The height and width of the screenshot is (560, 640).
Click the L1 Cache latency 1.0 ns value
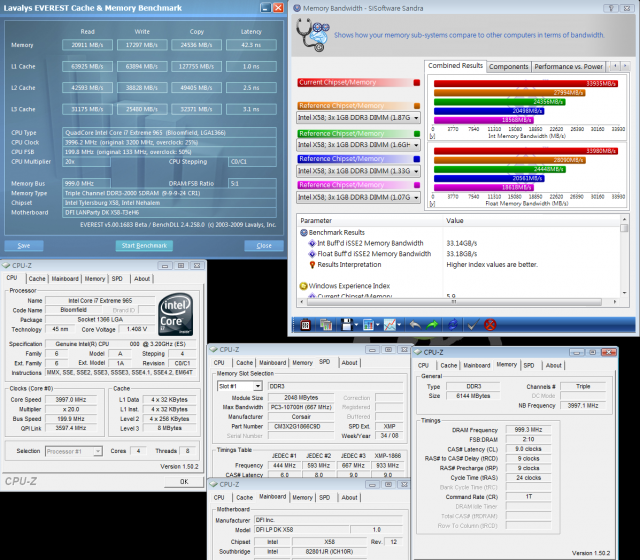(x=251, y=67)
